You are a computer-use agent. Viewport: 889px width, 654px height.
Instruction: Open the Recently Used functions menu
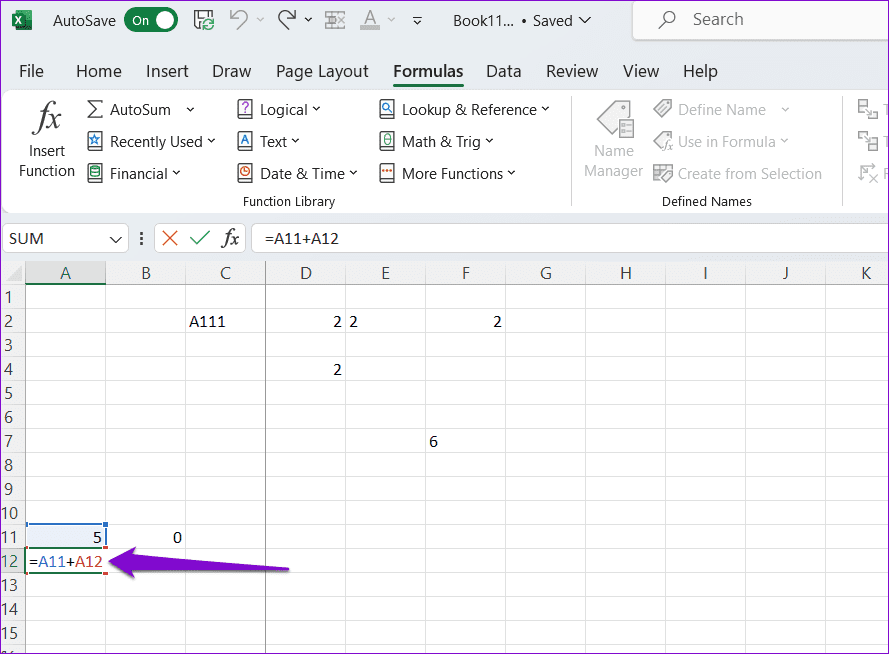tap(151, 142)
